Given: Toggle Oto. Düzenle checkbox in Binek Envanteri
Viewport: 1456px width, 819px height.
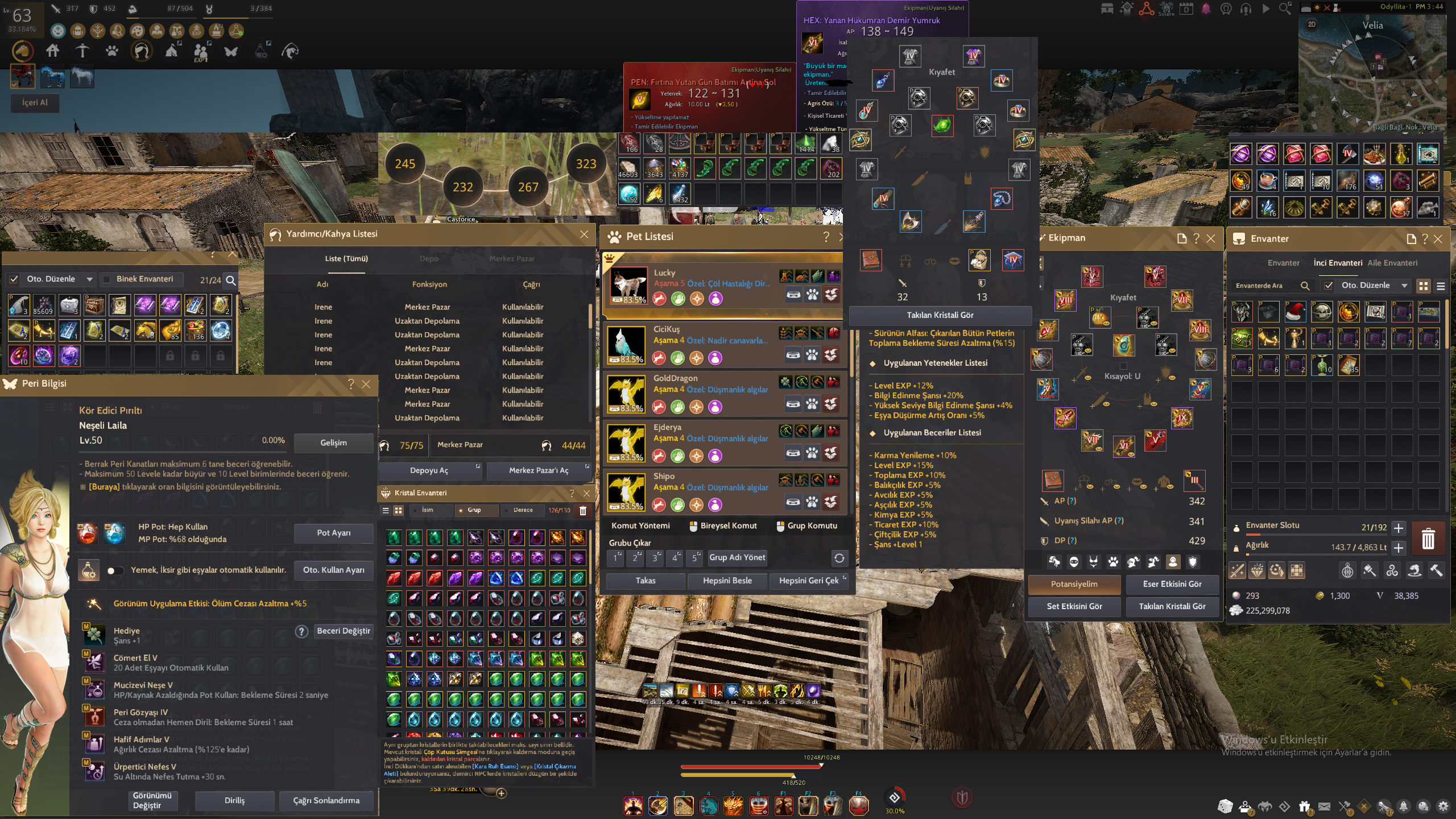Looking at the screenshot, I should coord(14,279).
